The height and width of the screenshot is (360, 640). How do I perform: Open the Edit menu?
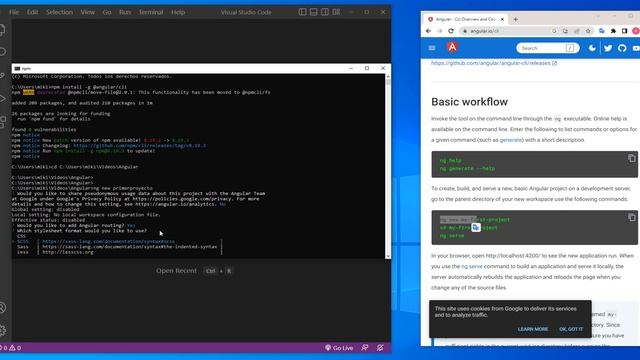click(x=32, y=12)
